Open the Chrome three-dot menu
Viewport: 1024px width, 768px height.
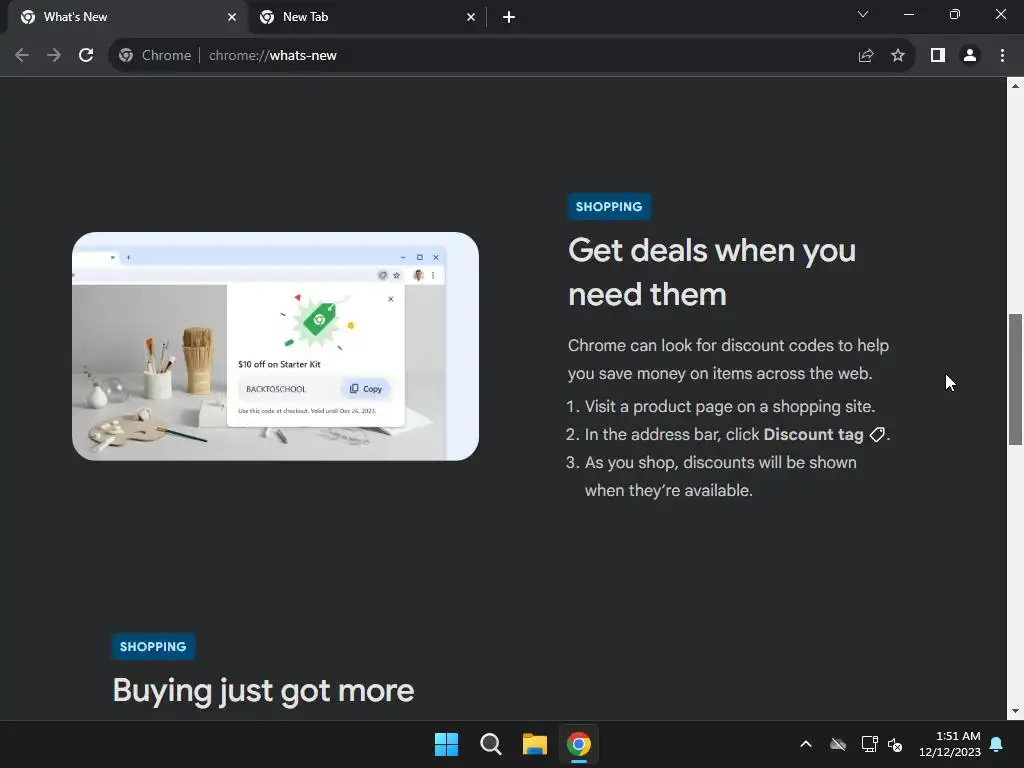click(1002, 56)
